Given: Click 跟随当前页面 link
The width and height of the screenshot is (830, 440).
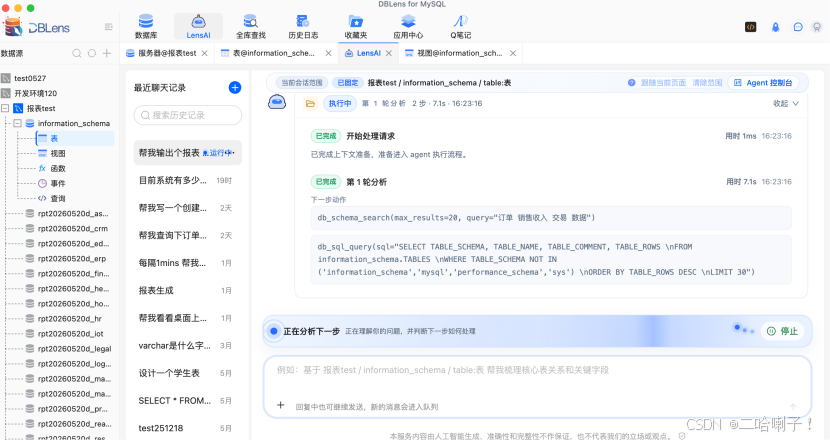Looking at the screenshot, I should 663,83.
